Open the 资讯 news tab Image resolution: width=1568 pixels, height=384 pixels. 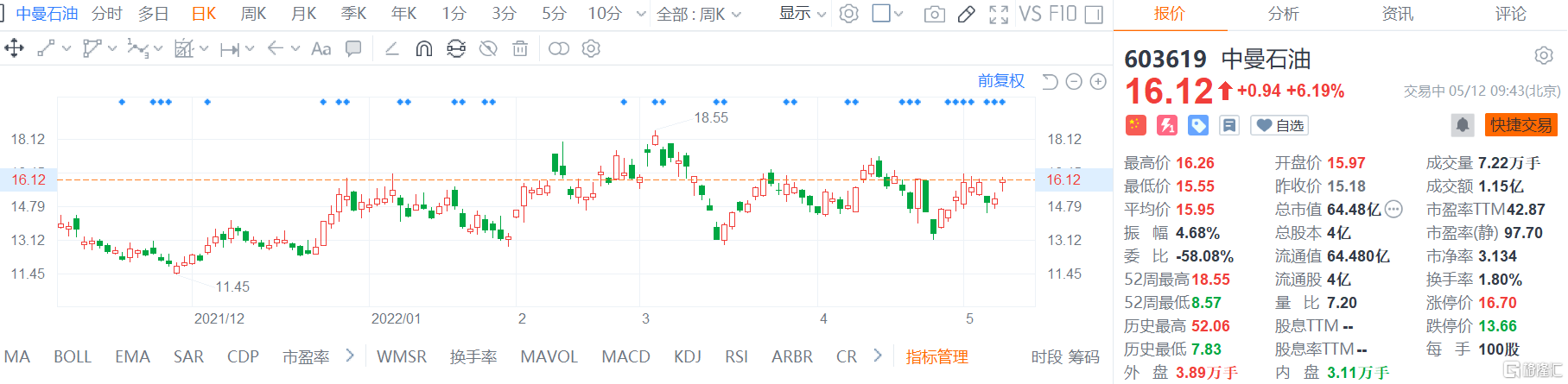pyautogui.click(x=1397, y=14)
